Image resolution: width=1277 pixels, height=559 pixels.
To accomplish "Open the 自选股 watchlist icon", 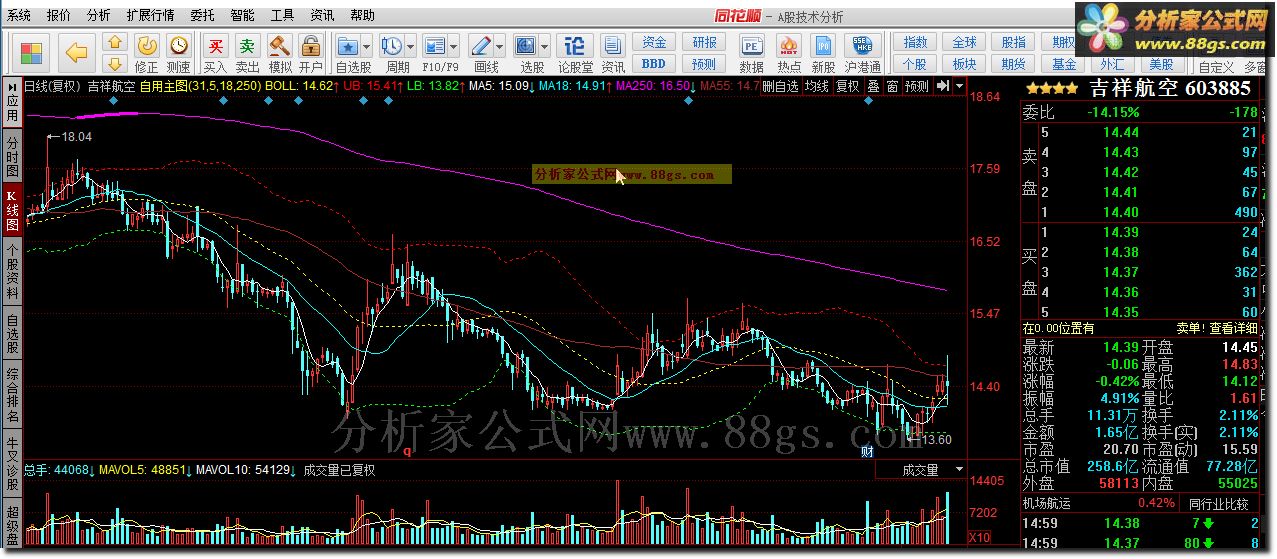I will coord(348,47).
